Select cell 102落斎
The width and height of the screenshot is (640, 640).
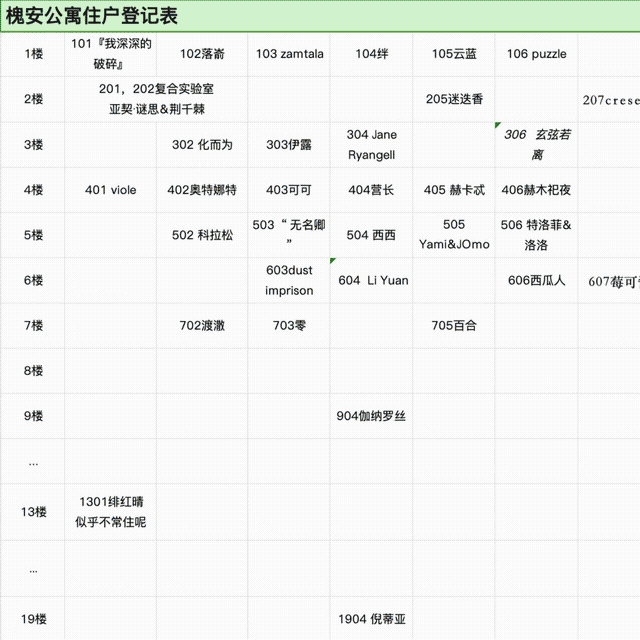pyautogui.click(x=202, y=54)
